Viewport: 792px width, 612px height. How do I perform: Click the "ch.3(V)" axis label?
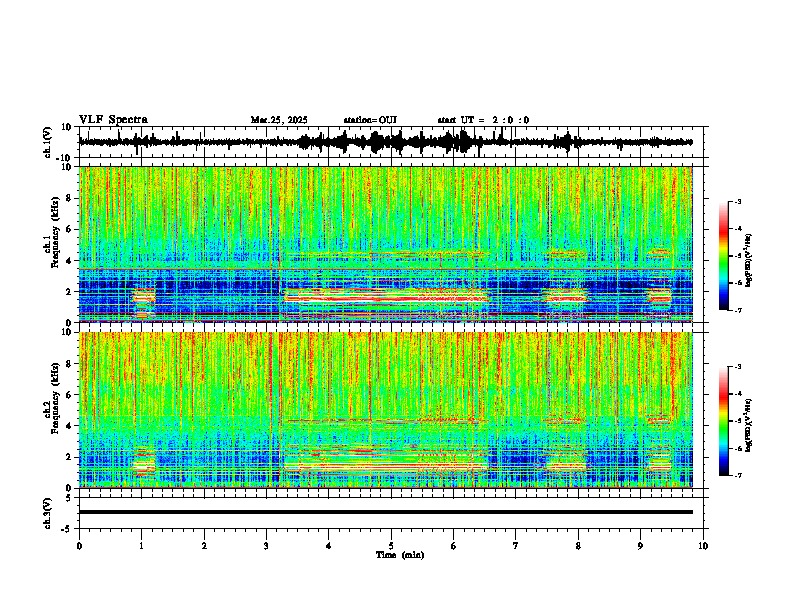pos(48,513)
